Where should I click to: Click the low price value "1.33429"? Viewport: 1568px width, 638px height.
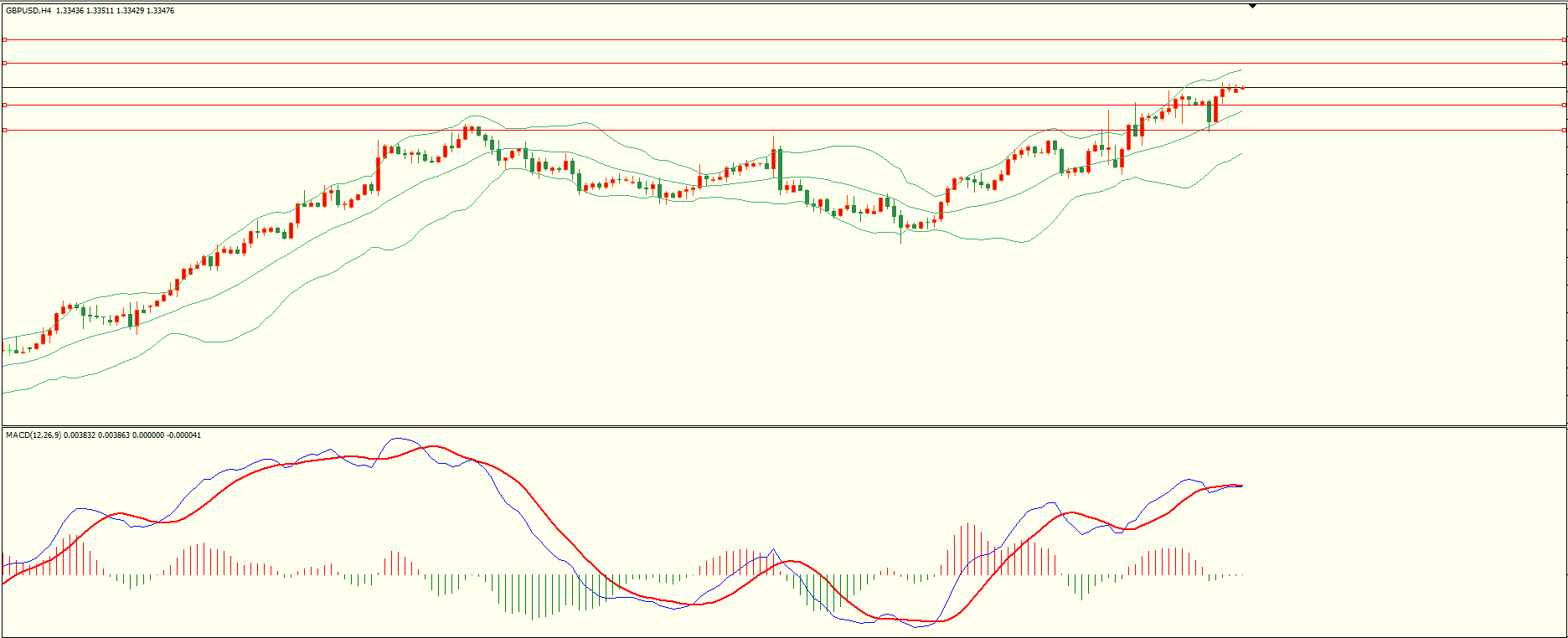pos(130,11)
